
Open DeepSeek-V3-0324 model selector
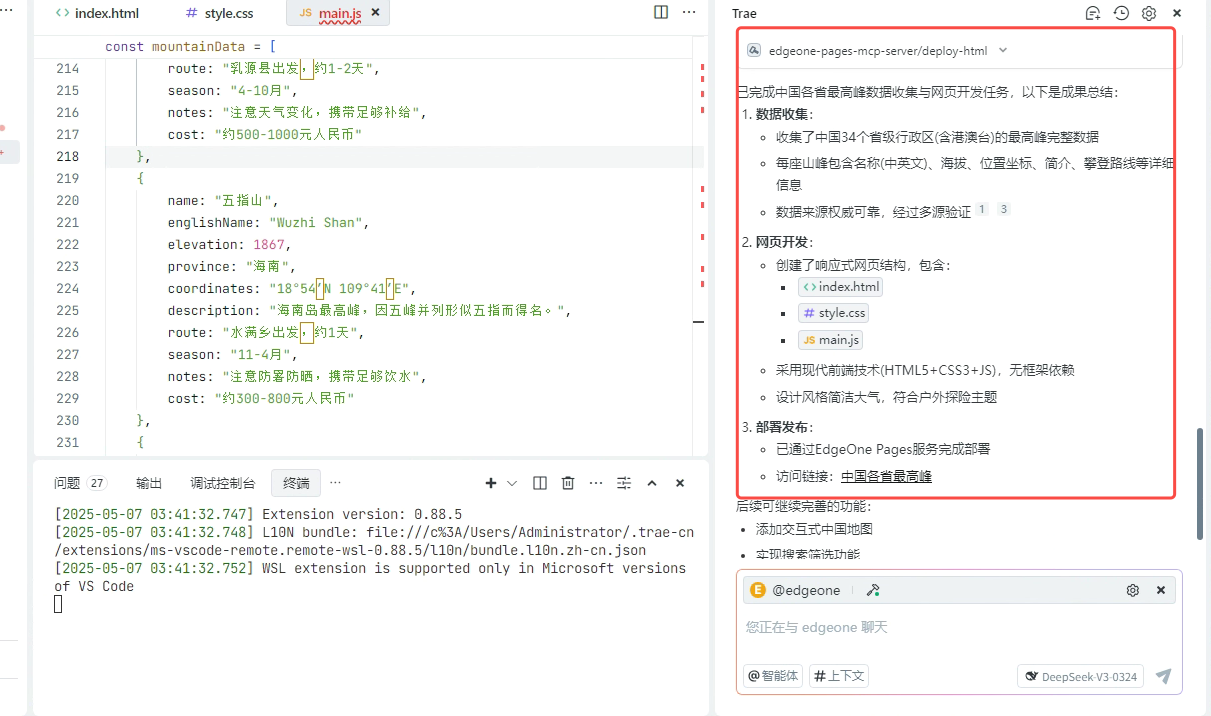coord(1080,676)
